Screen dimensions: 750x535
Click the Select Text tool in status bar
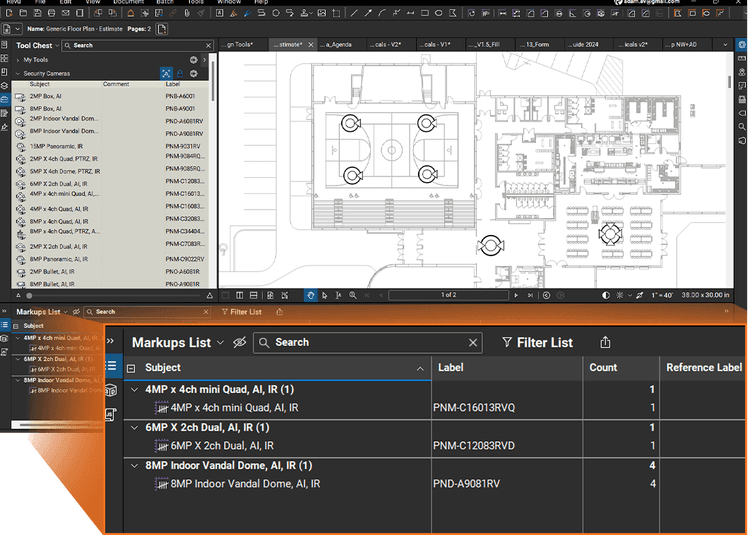click(x=339, y=295)
